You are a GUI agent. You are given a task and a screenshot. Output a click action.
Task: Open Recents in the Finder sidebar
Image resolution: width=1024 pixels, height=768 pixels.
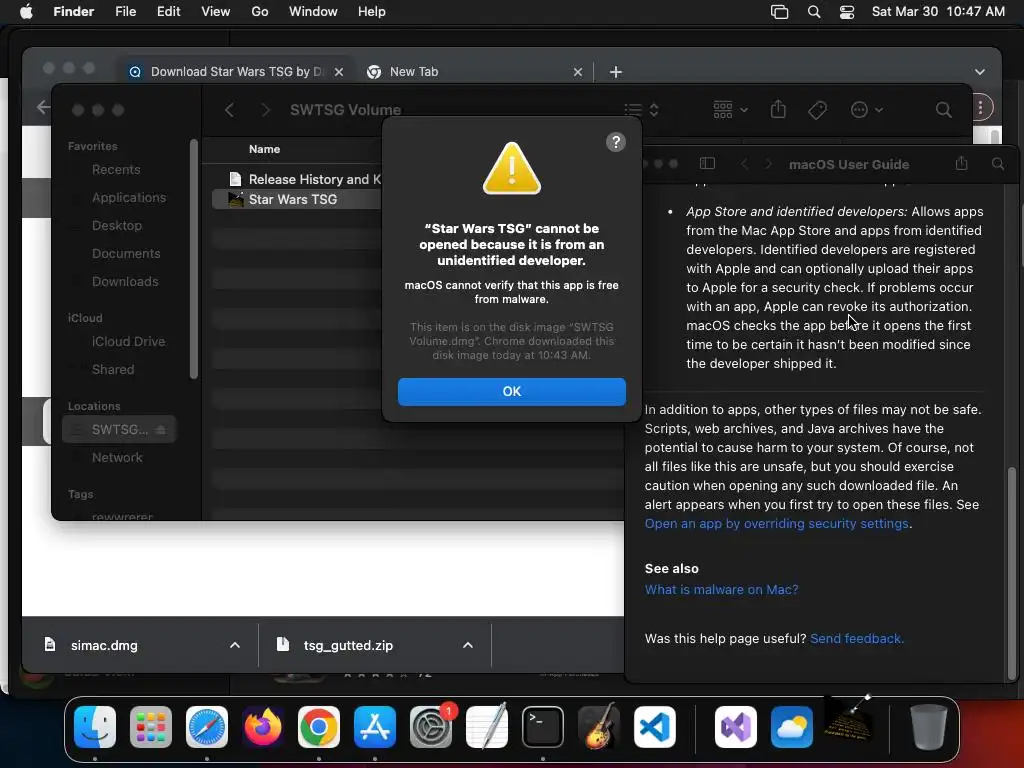pos(116,170)
